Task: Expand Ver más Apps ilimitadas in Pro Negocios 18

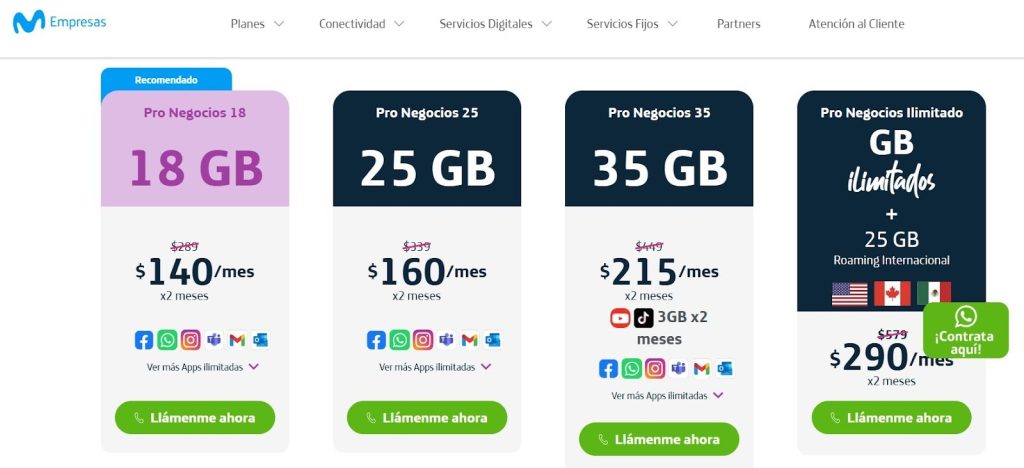Action: 203,367
